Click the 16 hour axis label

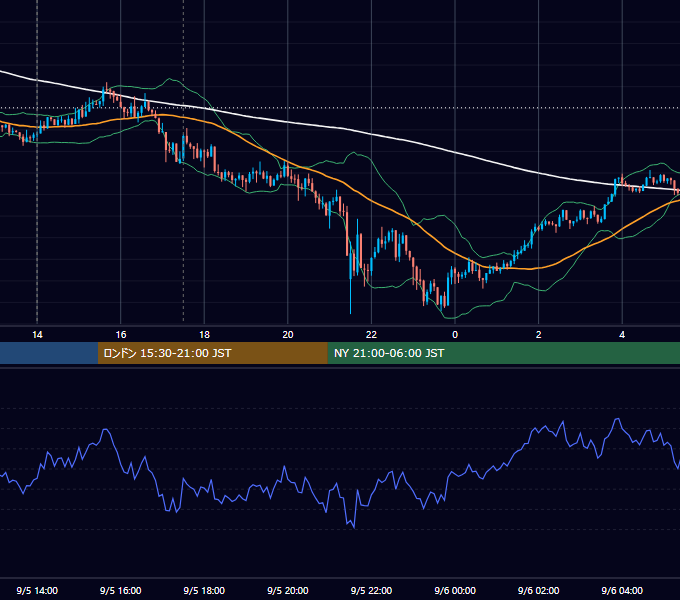click(121, 335)
